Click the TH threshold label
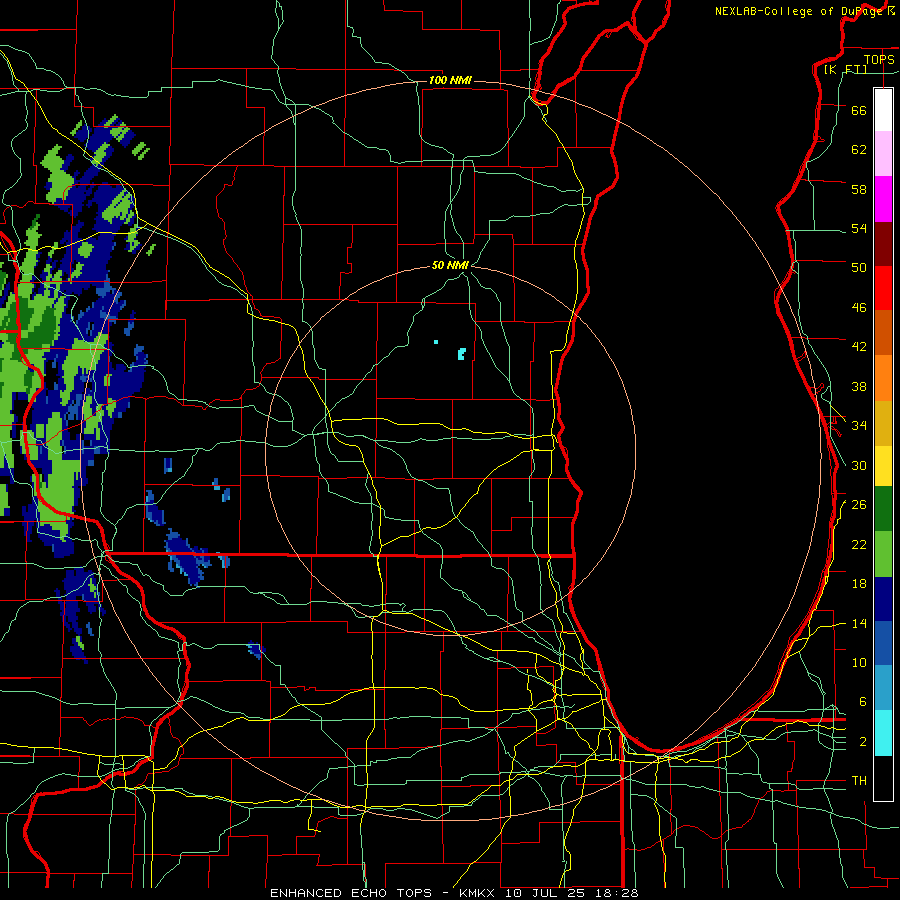Viewport: 900px width, 900px height. click(859, 781)
